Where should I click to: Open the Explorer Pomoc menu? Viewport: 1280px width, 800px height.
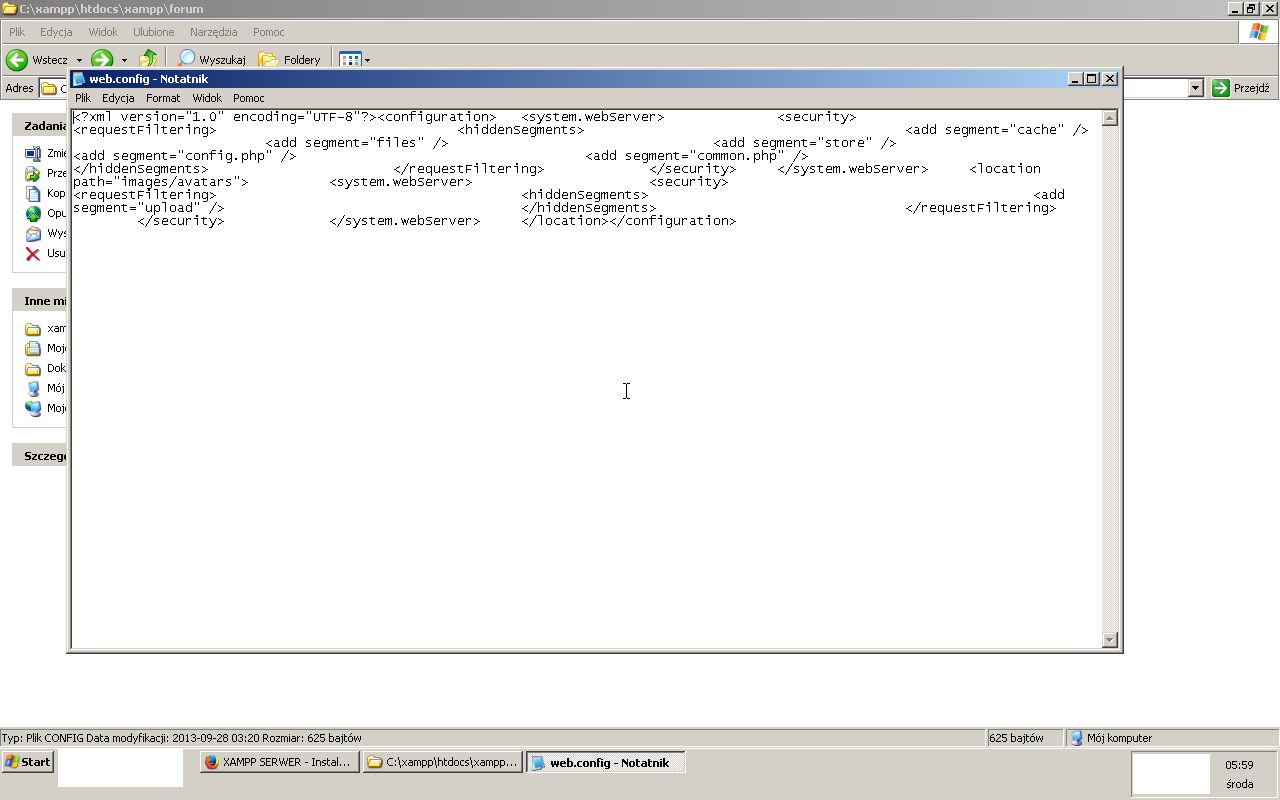click(269, 32)
